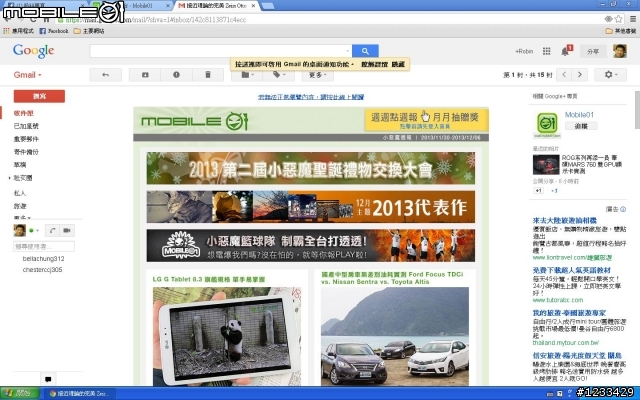This screenshot has height=400, width=640.
Task: Archive this email with the archive icon
Action: click(145, 75)
